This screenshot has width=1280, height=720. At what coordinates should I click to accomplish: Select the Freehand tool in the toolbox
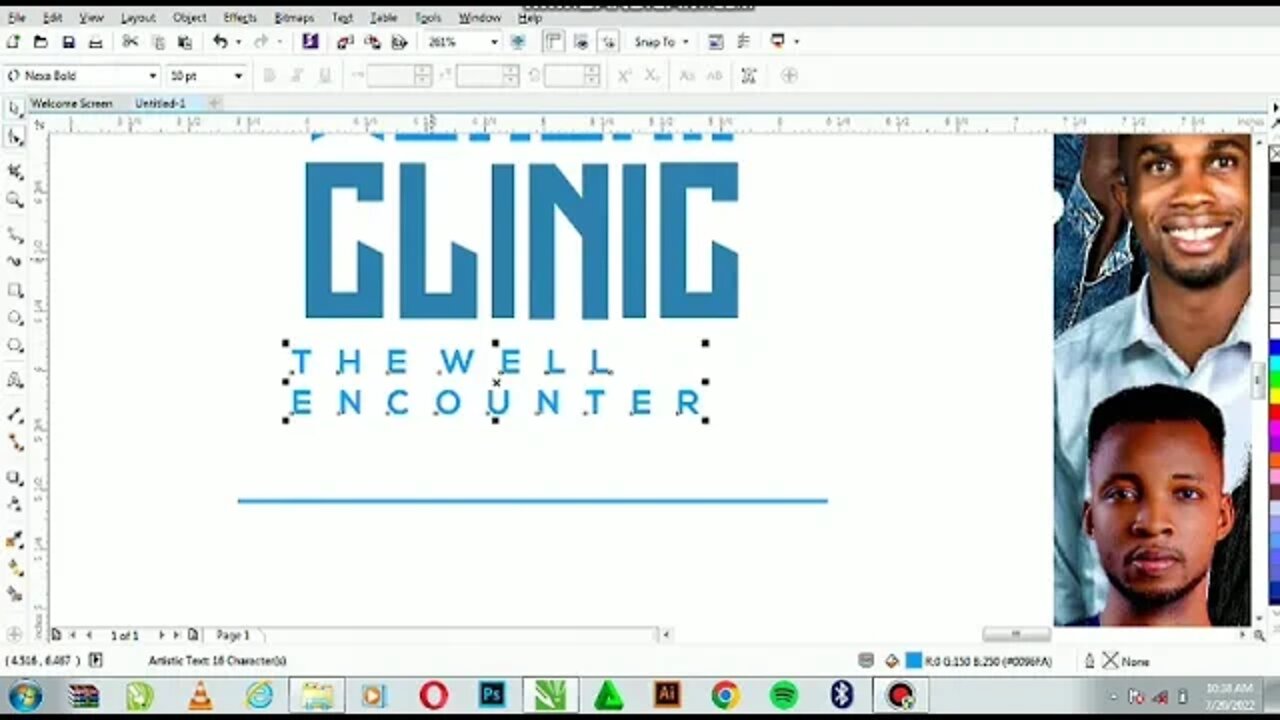coord(15,235)
